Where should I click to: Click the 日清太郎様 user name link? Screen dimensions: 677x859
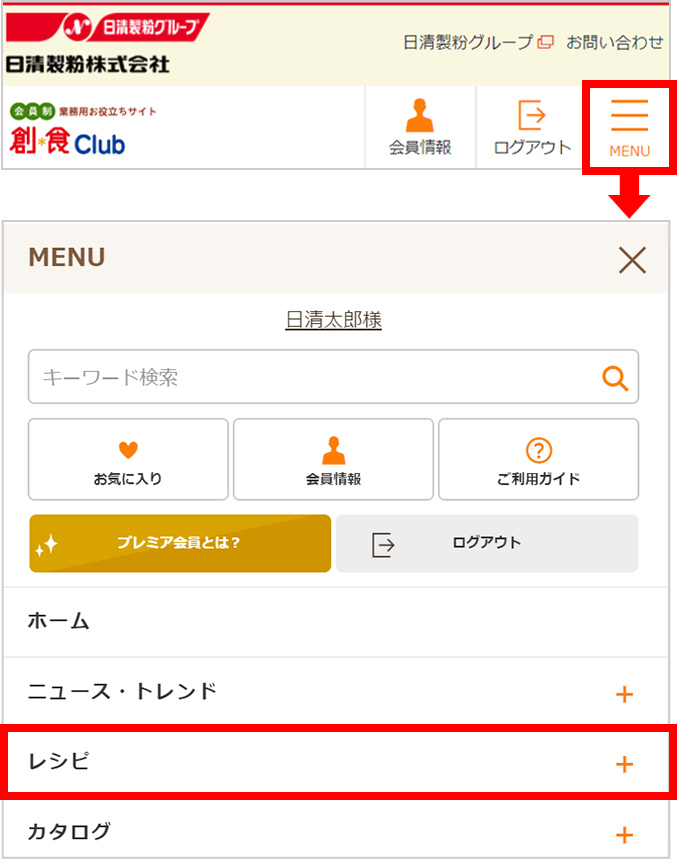(x=334, y=319)
